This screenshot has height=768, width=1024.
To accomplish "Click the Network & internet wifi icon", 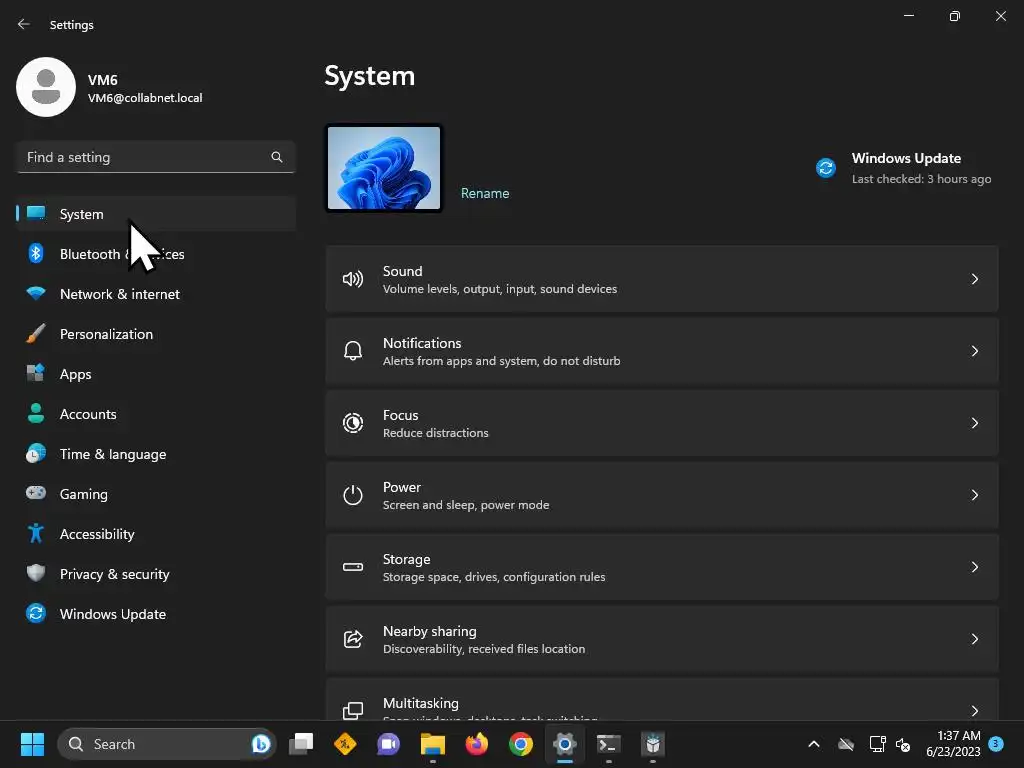I will click(x=36, y=293).
